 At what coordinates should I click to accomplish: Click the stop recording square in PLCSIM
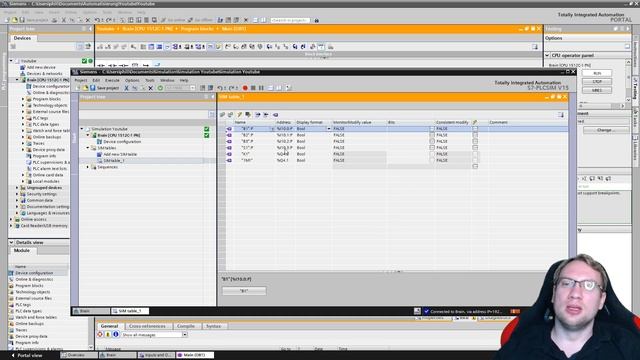pyautogui.click(x=253, y=88)
